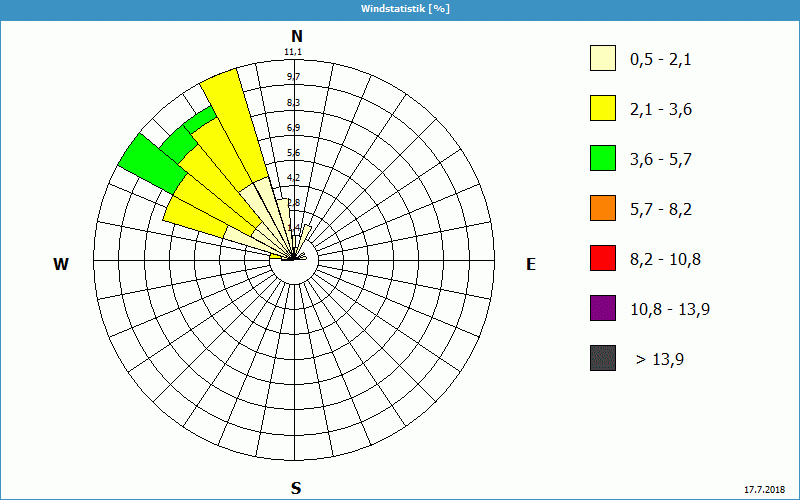Click the S compass label
The image size is (800, 500).
click(296, 488)
